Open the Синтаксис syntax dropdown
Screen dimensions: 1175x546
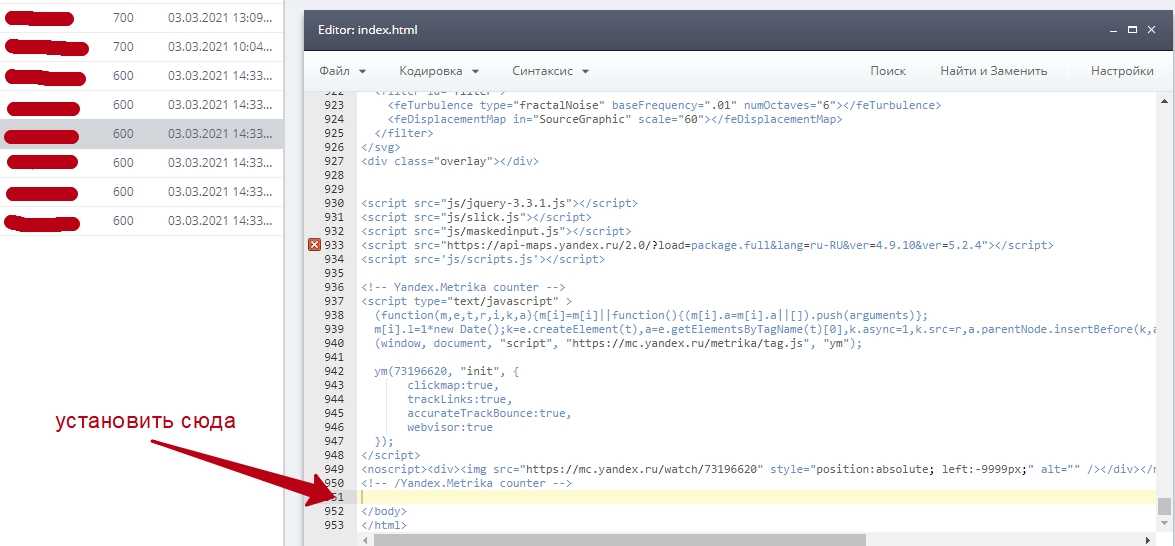[550, 71]
